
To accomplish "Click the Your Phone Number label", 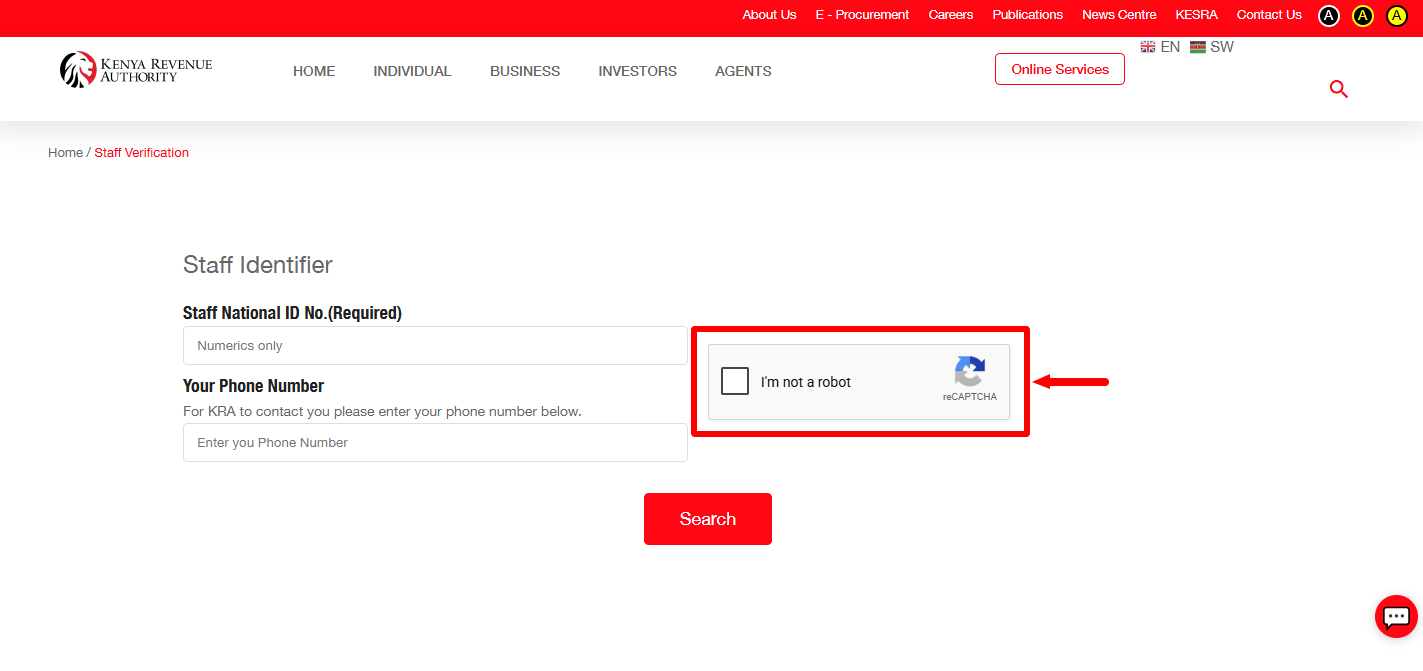I will pos(254,386).
